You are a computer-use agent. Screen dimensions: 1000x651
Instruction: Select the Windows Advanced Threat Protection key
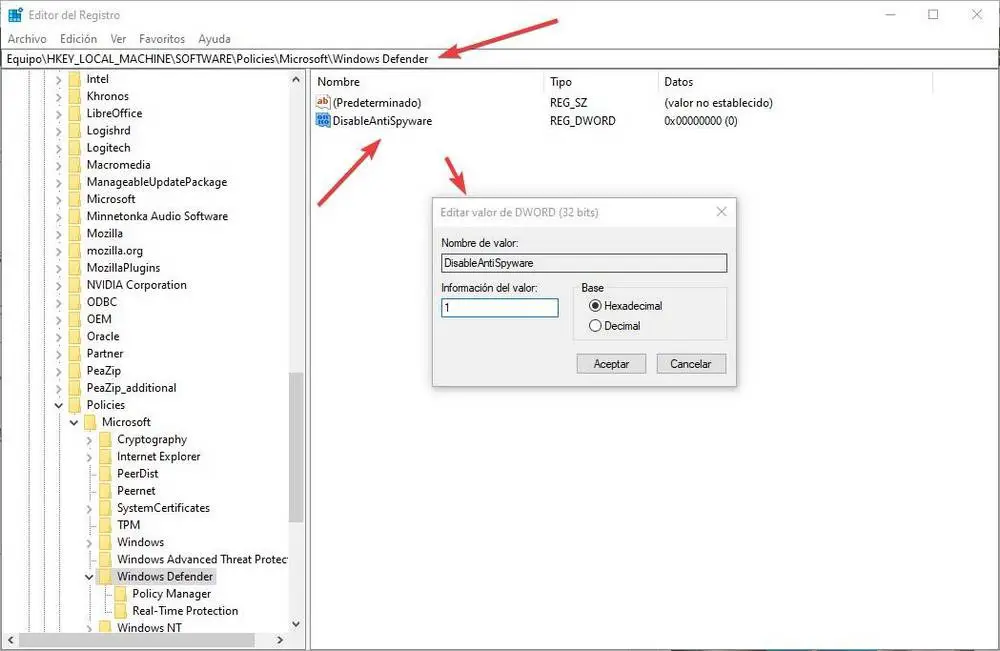pyautogui.click(x=202, y=559)
